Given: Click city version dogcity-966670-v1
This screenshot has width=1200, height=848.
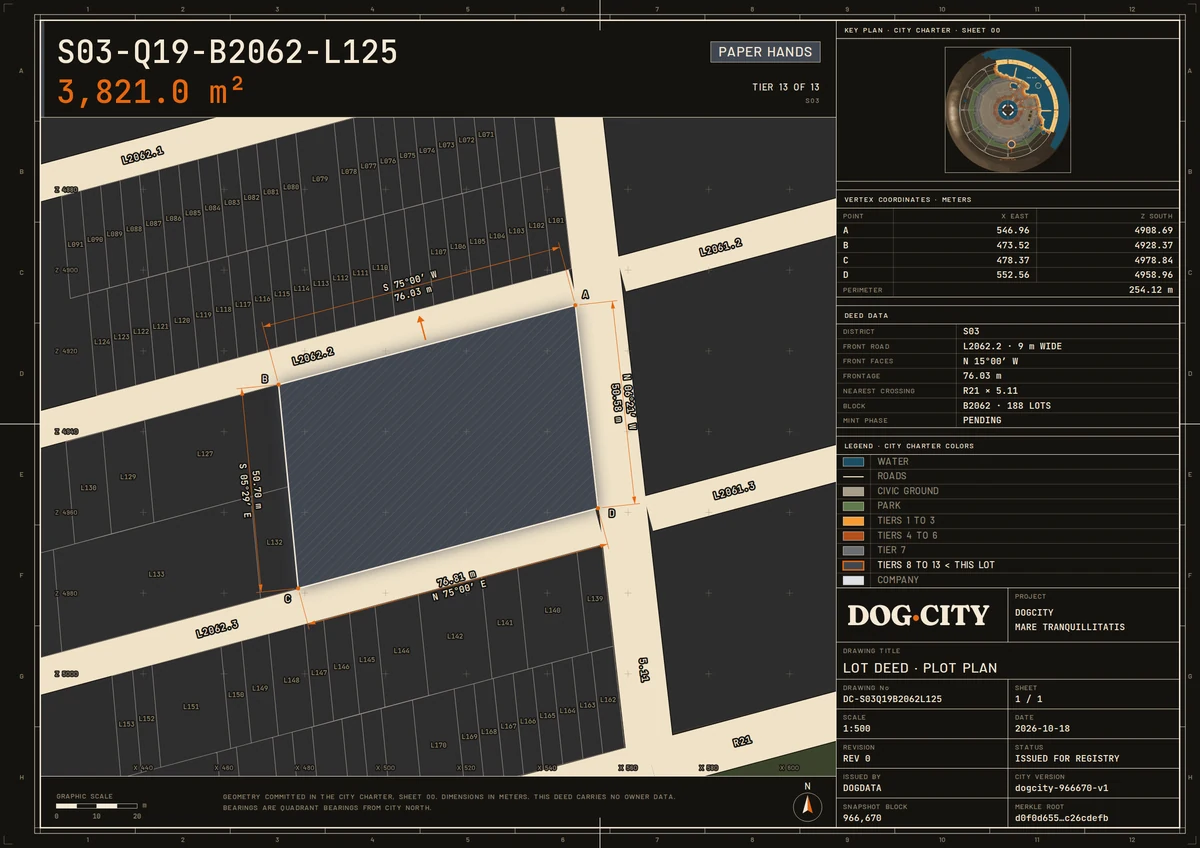Looking at the screenshot, I should 1062,788.
